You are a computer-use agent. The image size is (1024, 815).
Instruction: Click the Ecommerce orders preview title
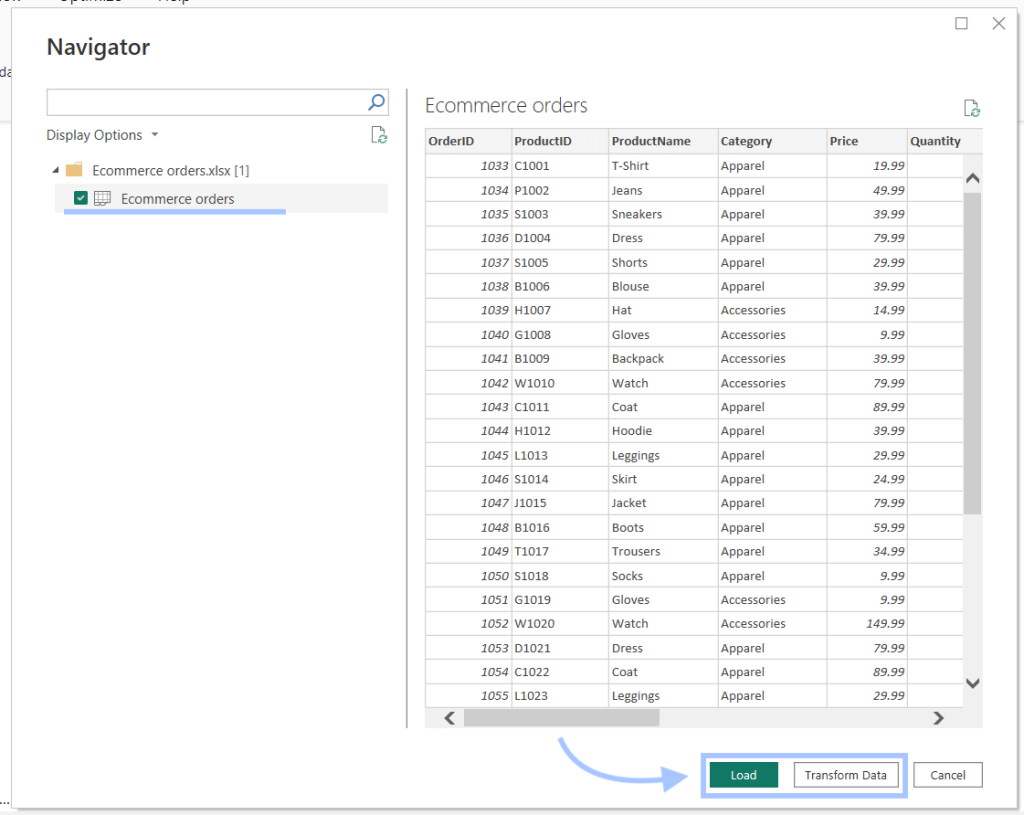[x=506, y=105]
